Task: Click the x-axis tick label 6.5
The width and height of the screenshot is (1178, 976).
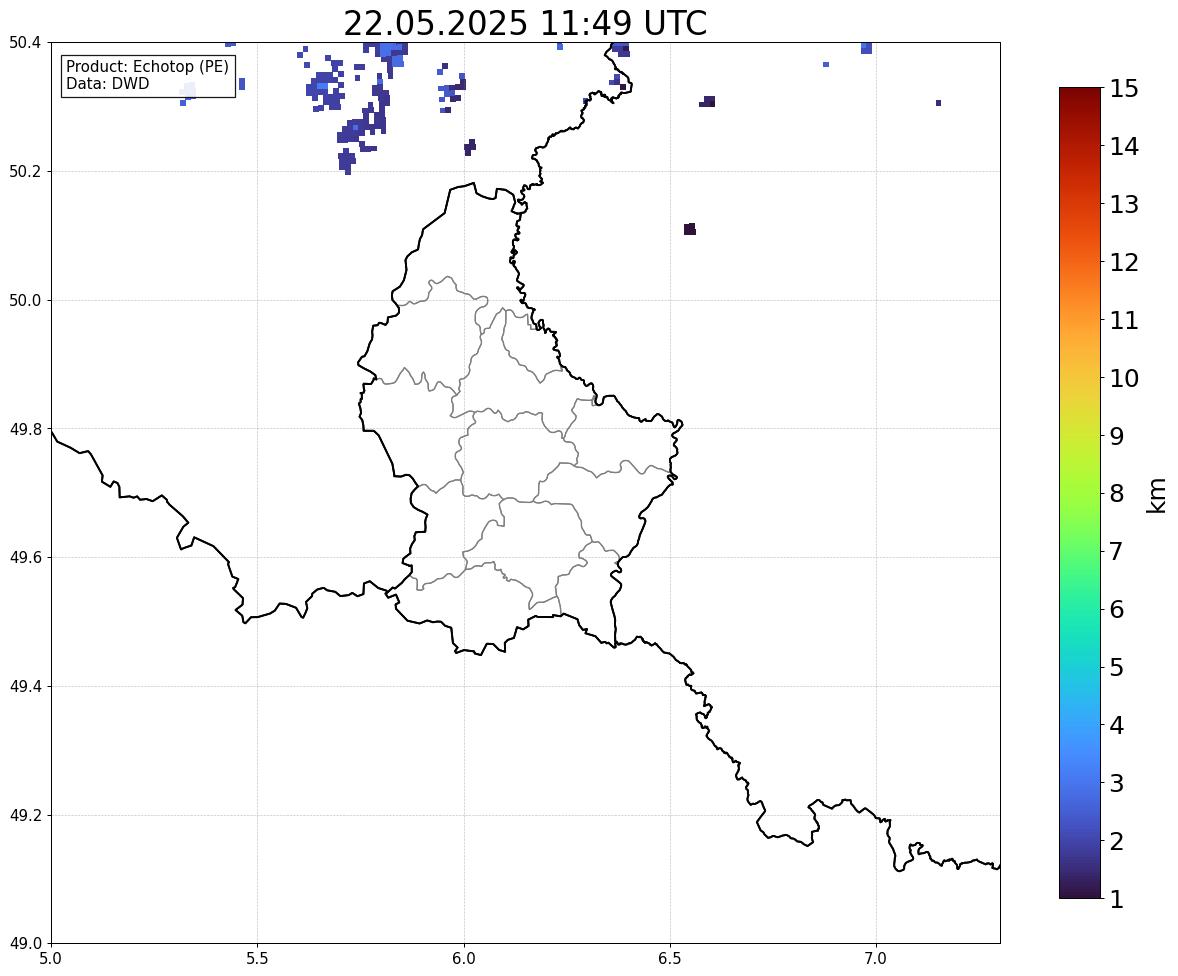Action: click(670, 959)
